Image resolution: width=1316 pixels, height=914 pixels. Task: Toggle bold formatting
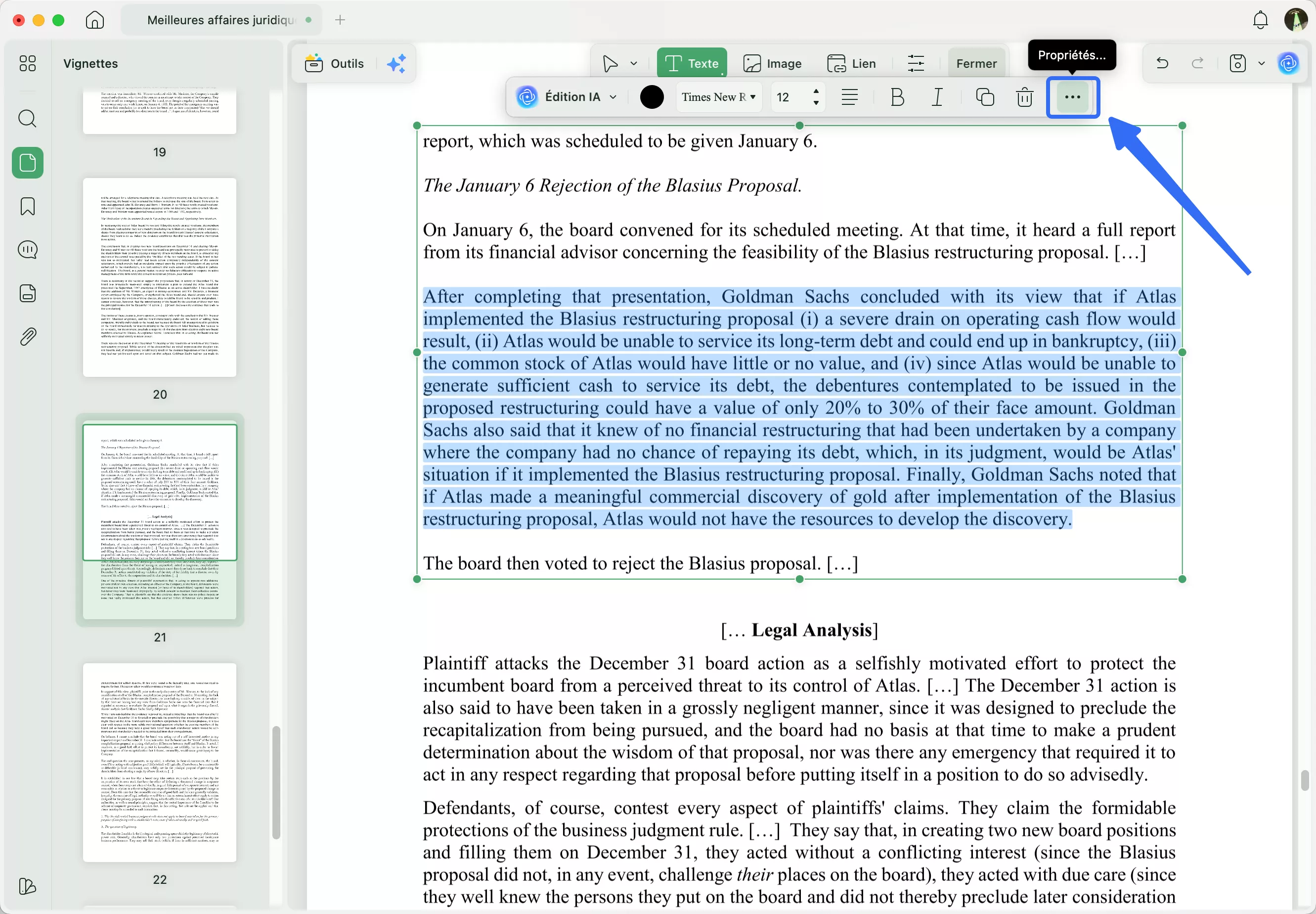pos(897,97)
